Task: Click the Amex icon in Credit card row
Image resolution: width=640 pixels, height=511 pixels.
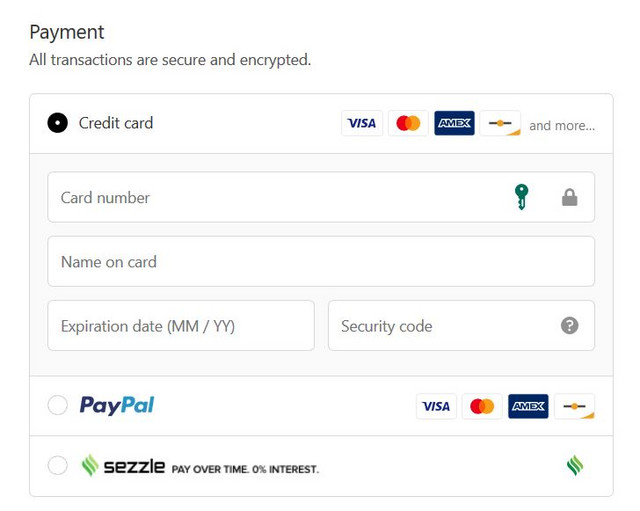Action: (454, 124)
